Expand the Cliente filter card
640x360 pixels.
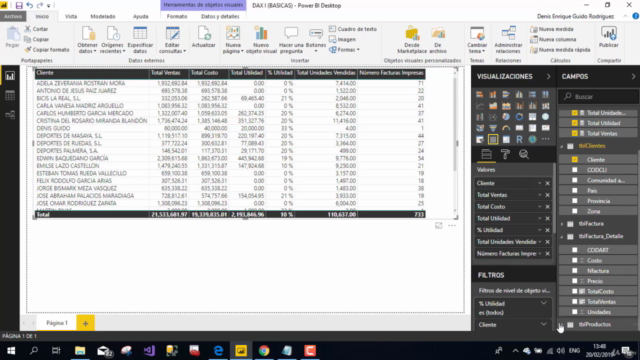click(x=544, y=324)
